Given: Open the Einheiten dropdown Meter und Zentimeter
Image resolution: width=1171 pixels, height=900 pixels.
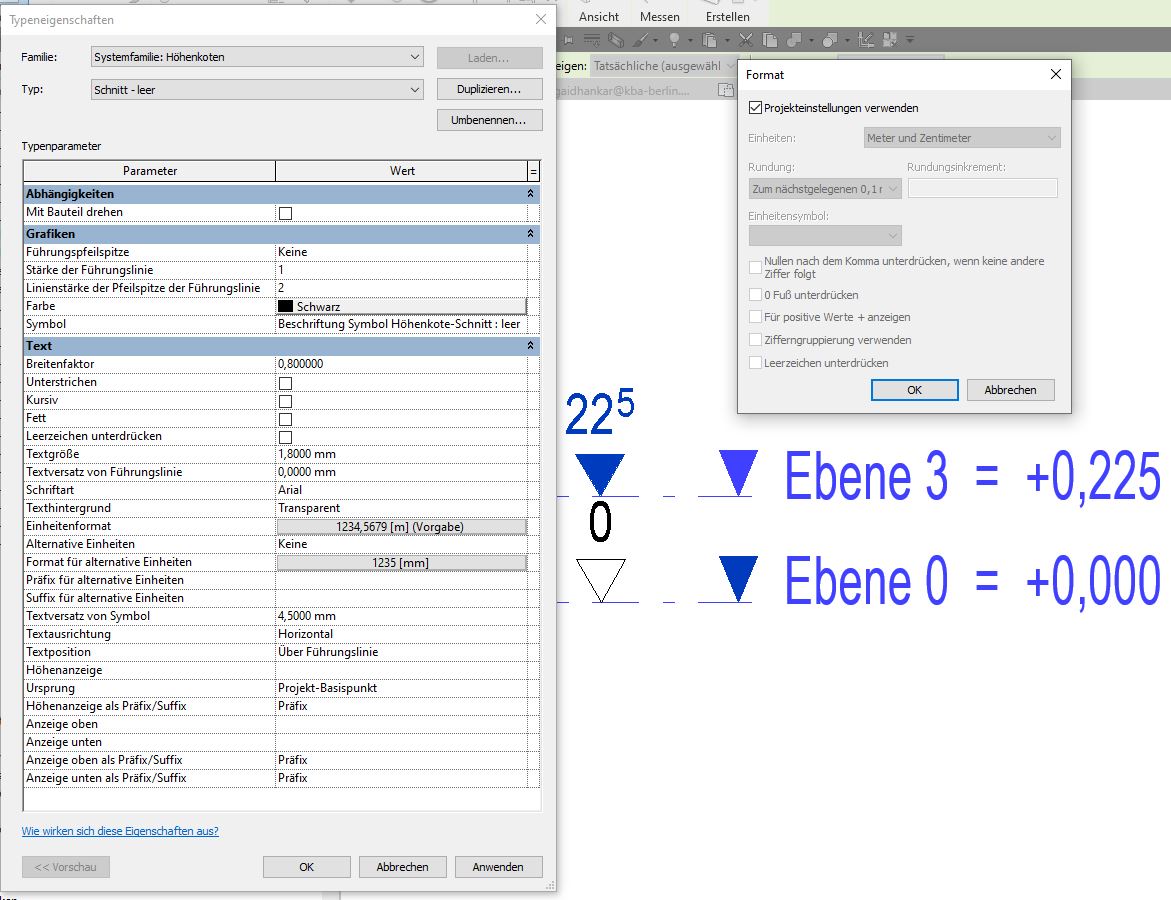Looking at the screenshot, I should click(x=962, y=137).
